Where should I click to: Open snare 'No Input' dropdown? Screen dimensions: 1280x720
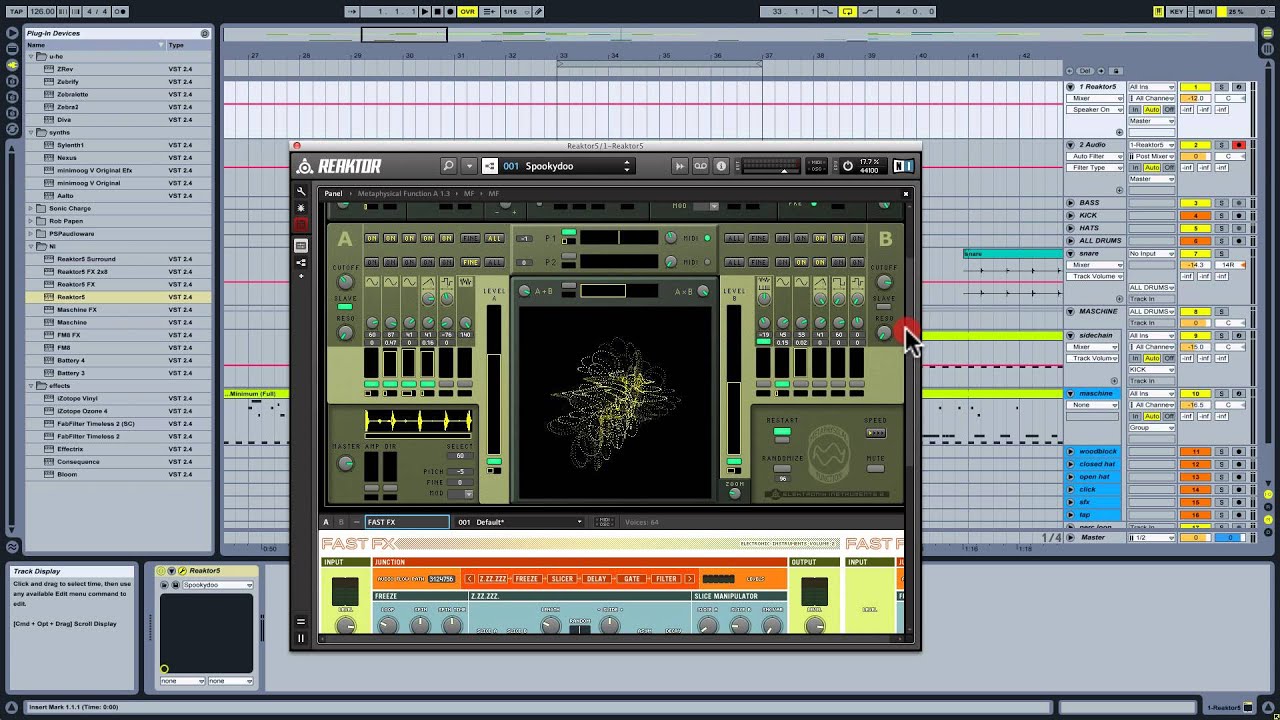point(1152,254)
